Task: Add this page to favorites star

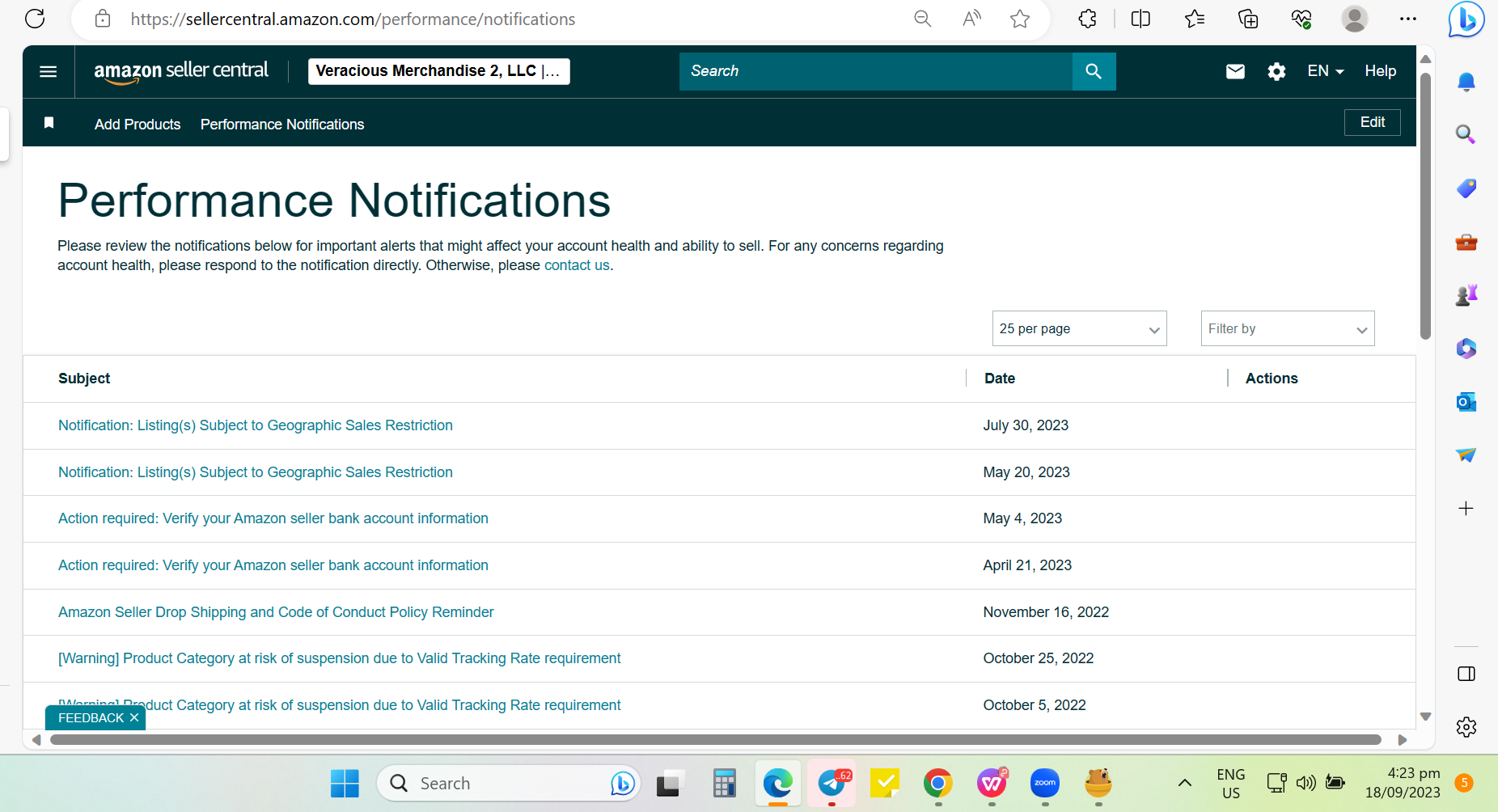Action: [x=1020, y=19]
